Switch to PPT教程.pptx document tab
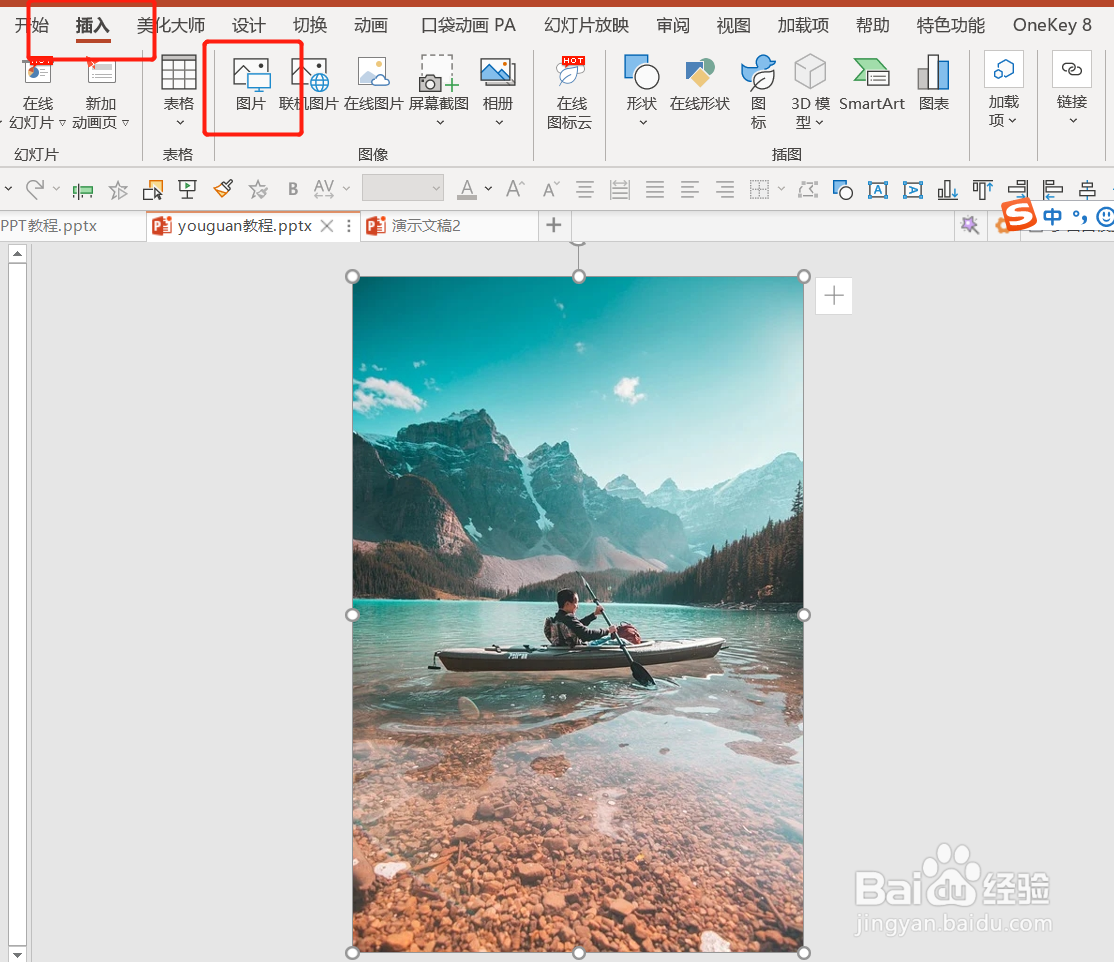1114x962 pixels. 71,226
